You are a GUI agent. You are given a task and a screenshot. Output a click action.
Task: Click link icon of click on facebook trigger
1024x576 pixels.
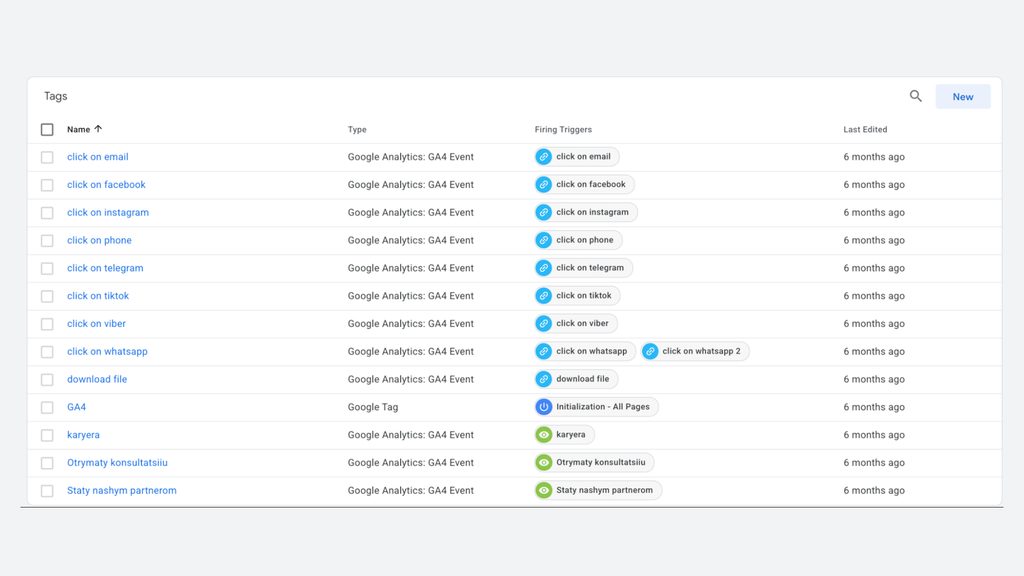pos(543,185)
